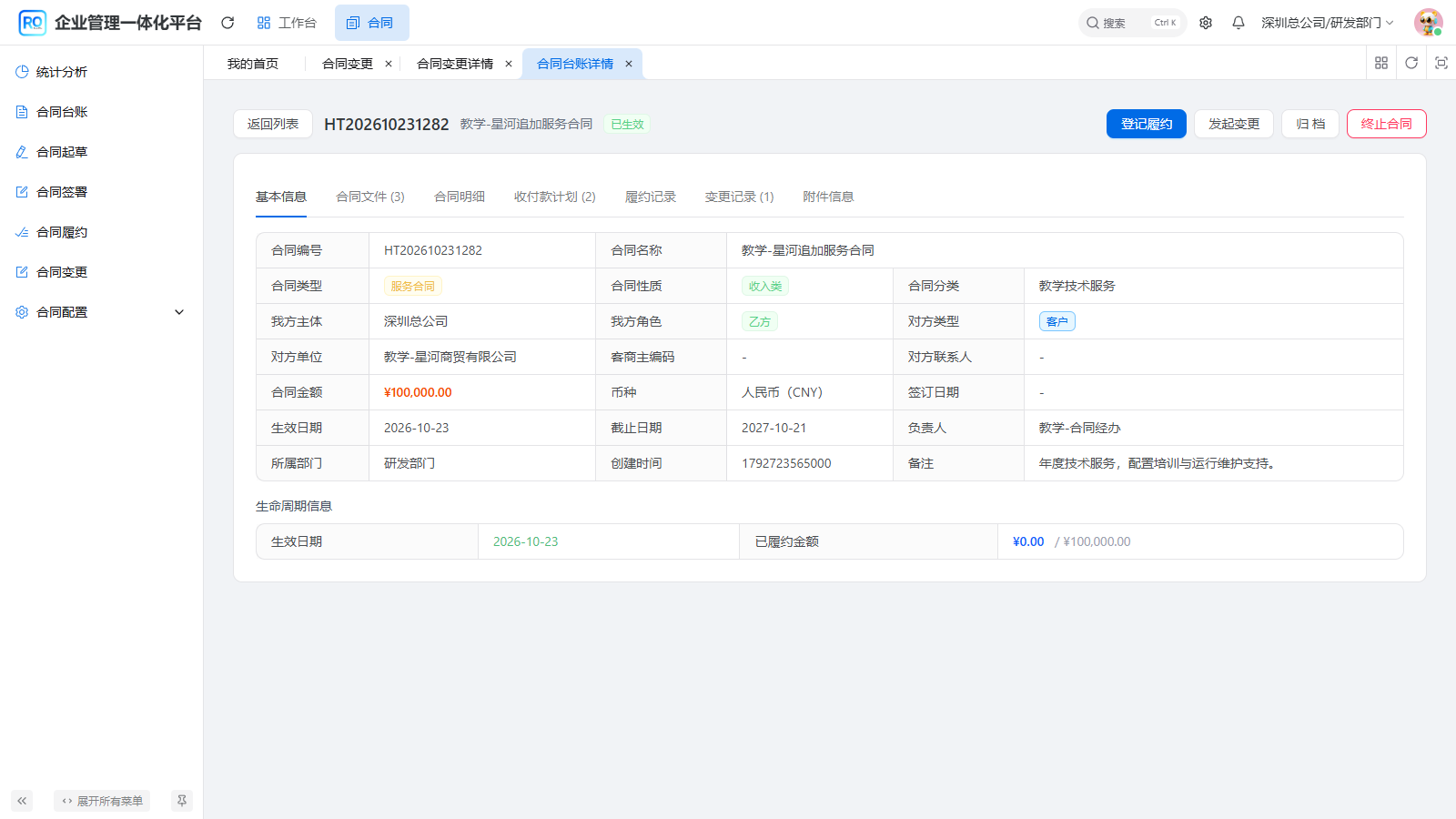Click the 服务合同 contract type tag
This screenshot has height=819, width=1456.
point(413,286)
